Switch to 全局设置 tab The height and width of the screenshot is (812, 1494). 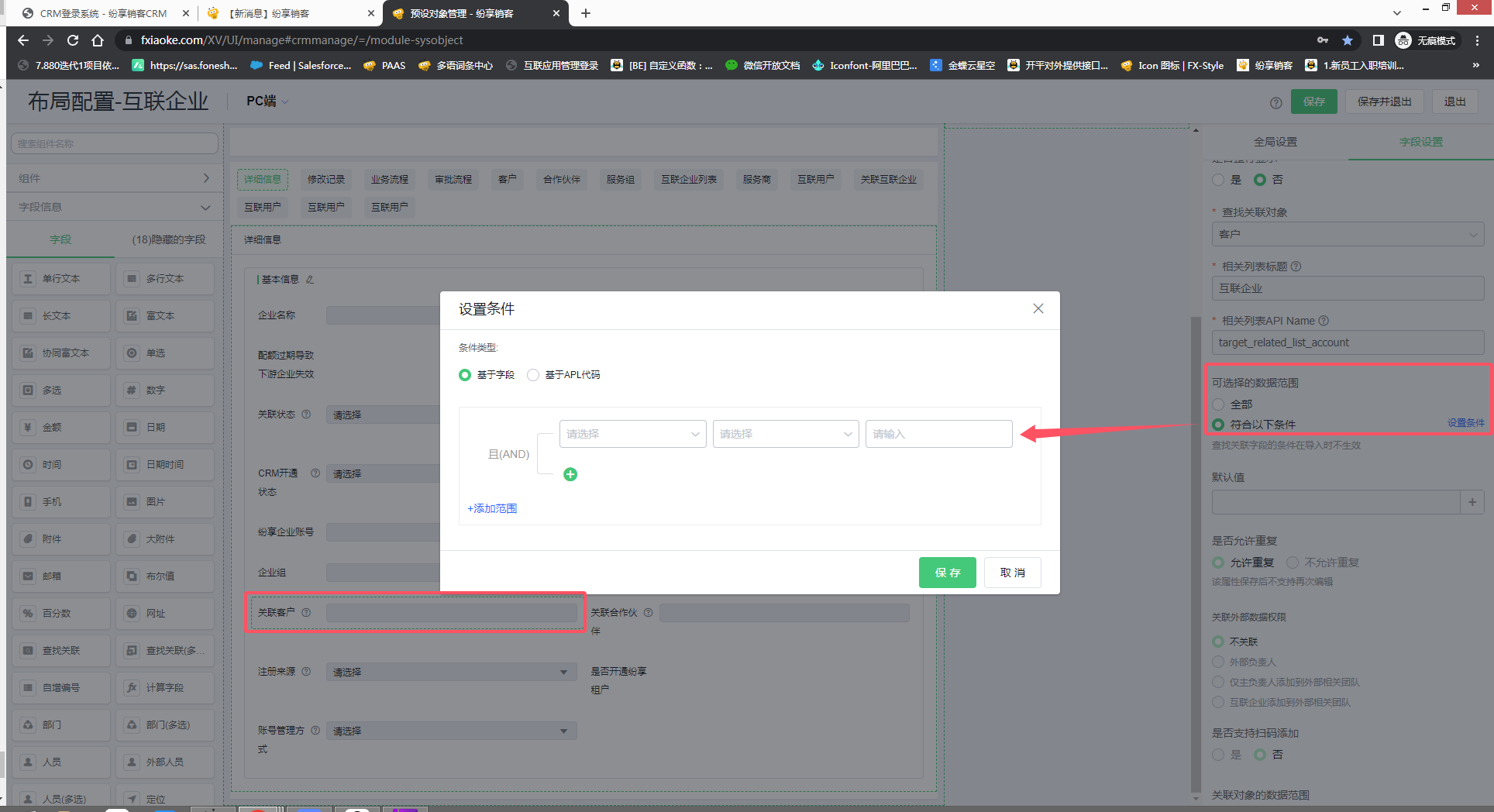pos(1275,142)
